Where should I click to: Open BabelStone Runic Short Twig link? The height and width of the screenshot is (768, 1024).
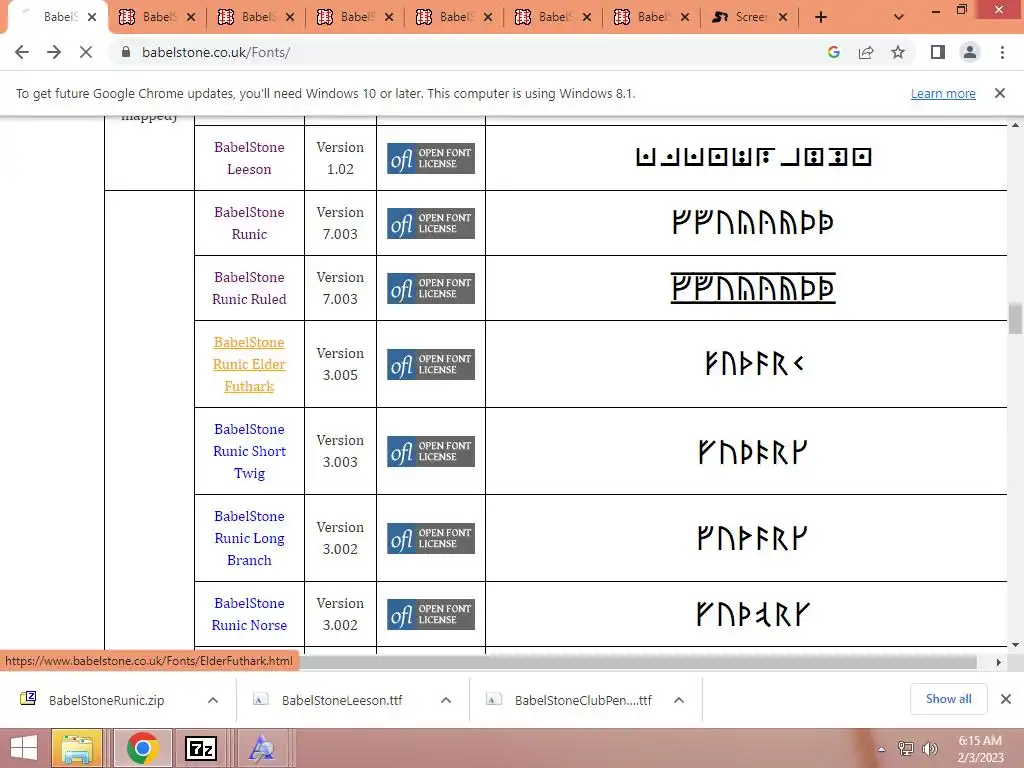click(x=249, y=451)
